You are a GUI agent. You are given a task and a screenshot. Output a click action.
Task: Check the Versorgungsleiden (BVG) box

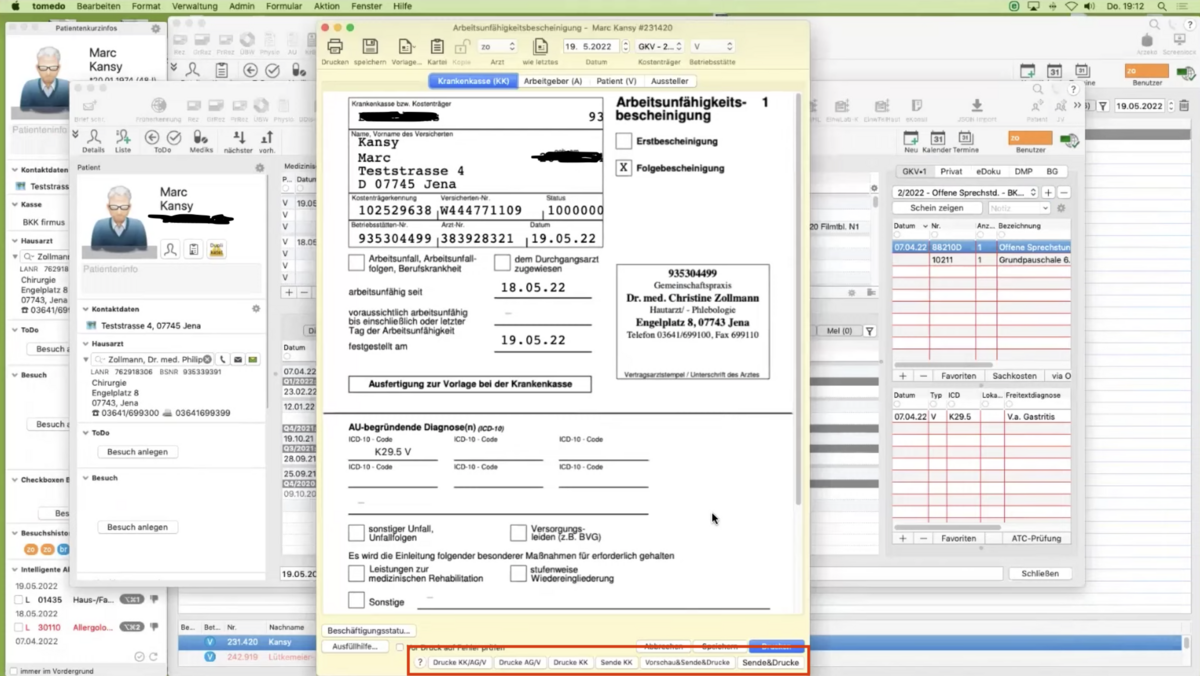518,533
